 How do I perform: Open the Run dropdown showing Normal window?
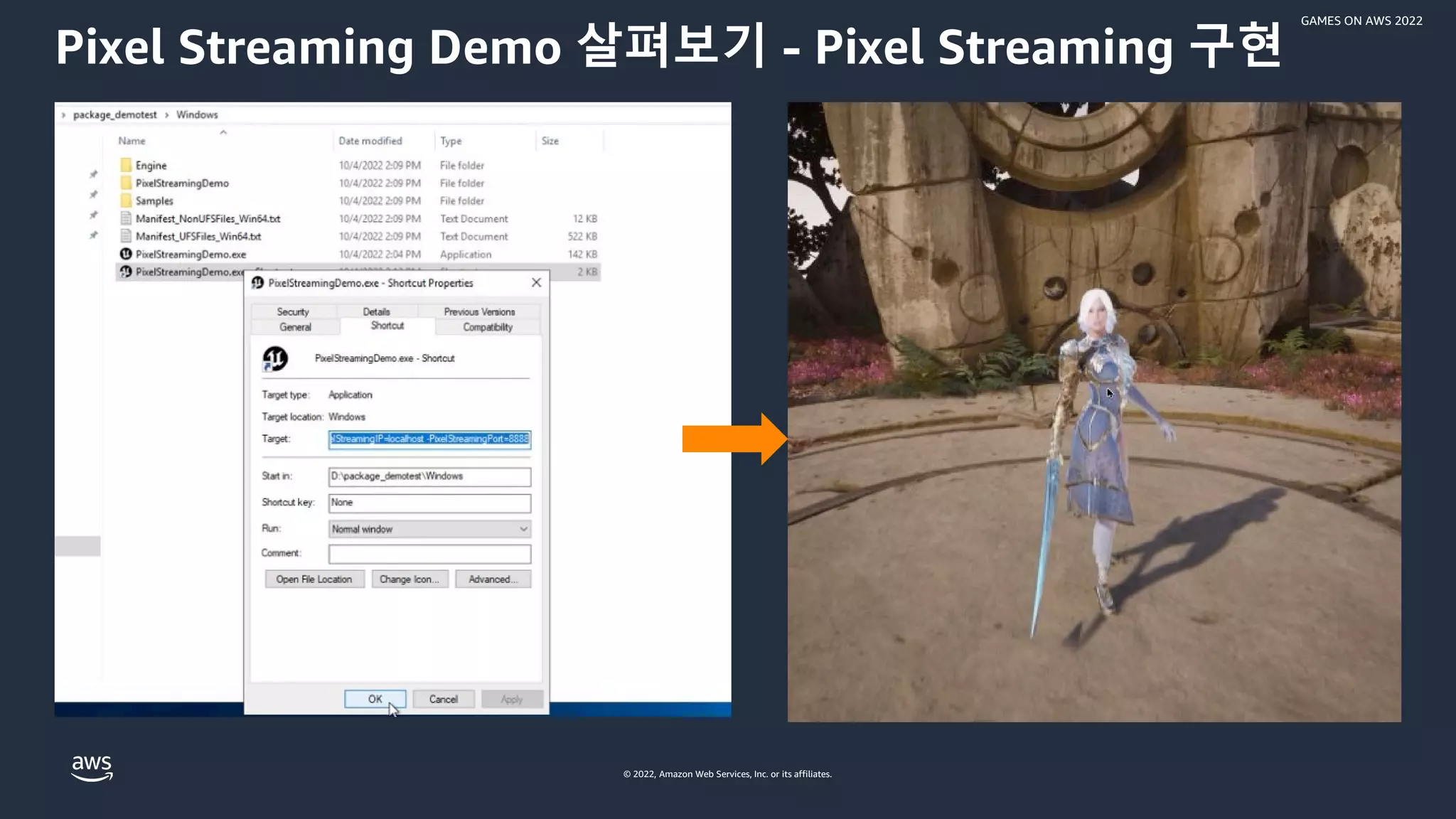[429, 529]
